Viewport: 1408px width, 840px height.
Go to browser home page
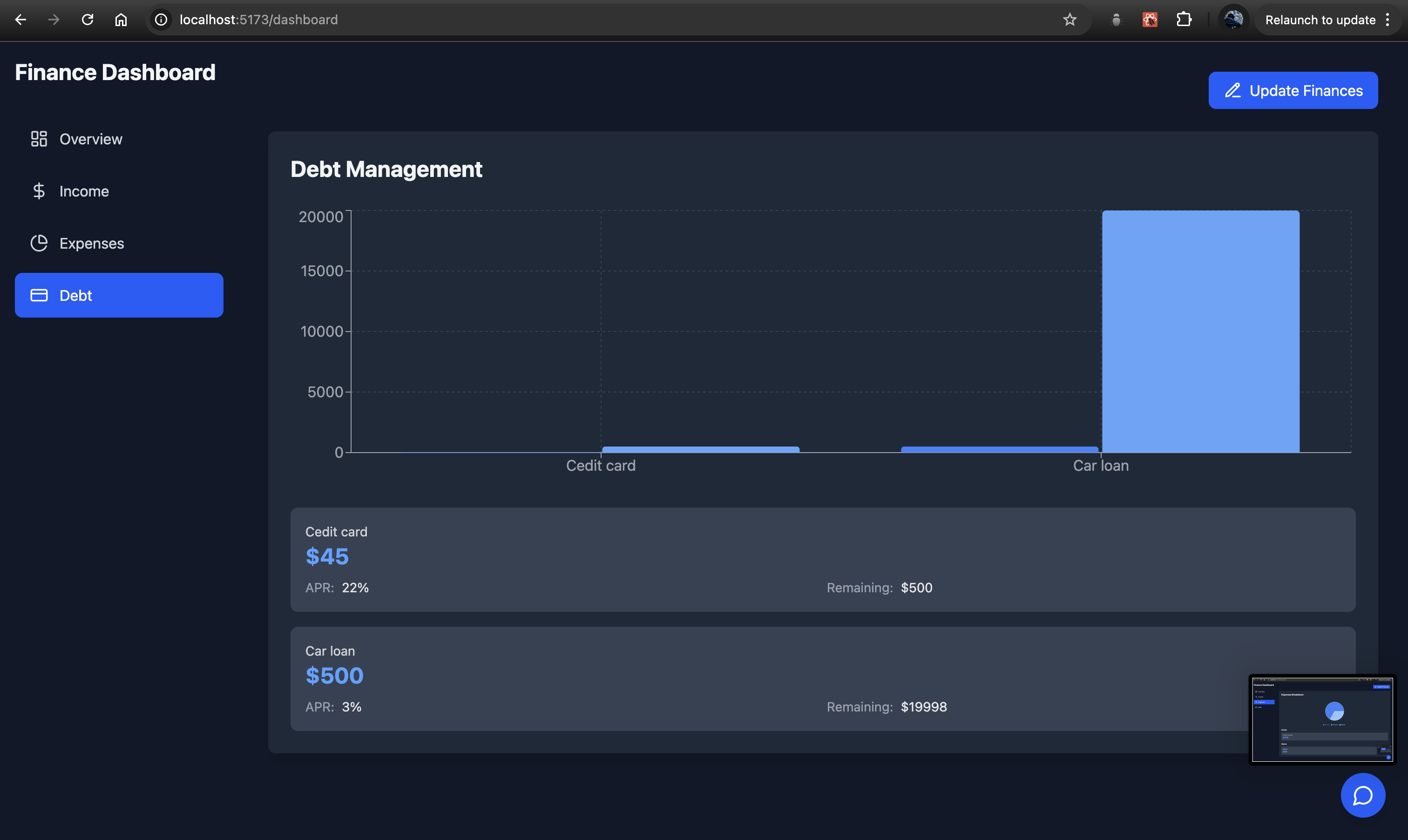[x=121, y=20]
